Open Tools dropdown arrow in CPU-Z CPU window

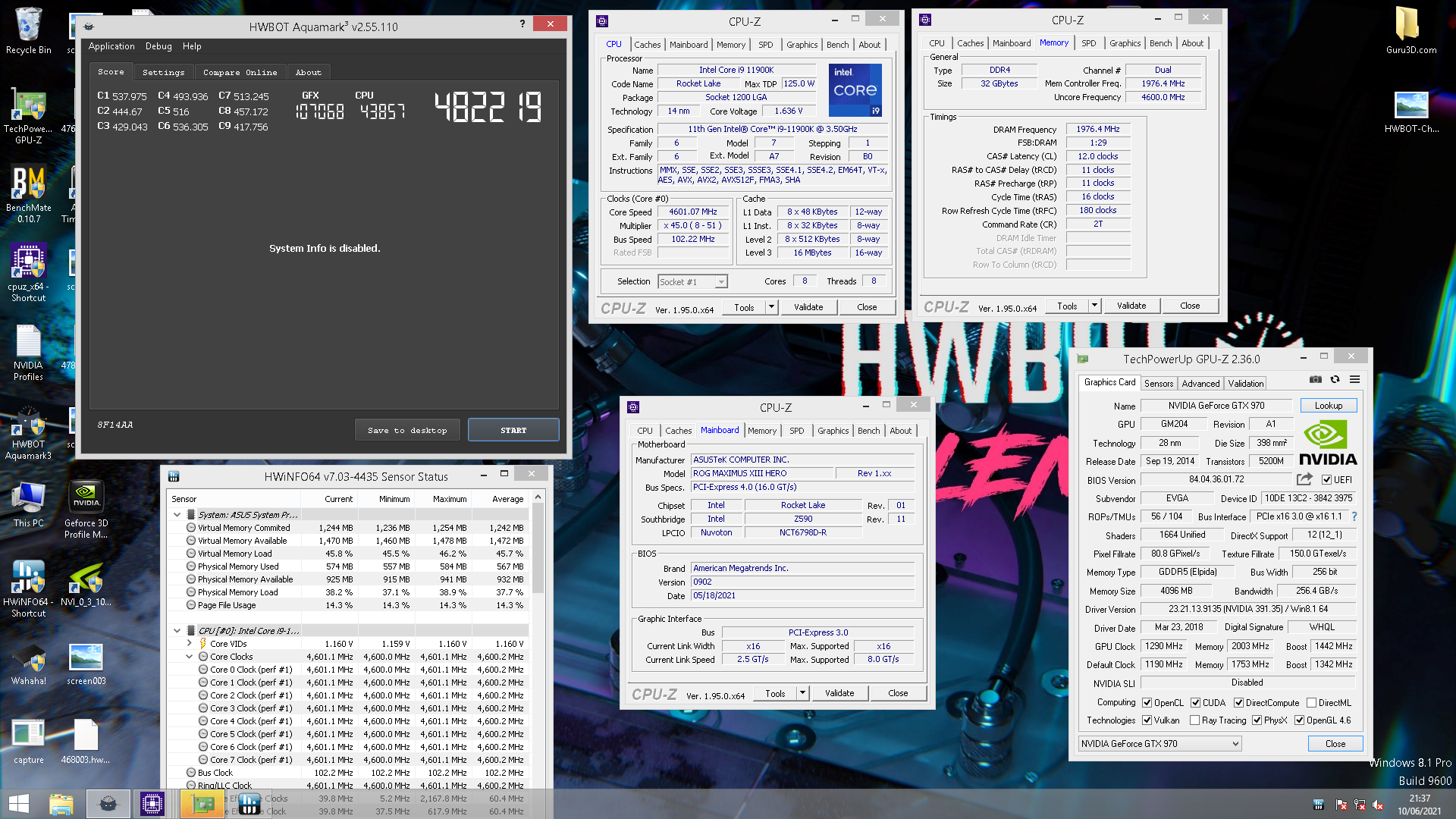tap(772, 307)
